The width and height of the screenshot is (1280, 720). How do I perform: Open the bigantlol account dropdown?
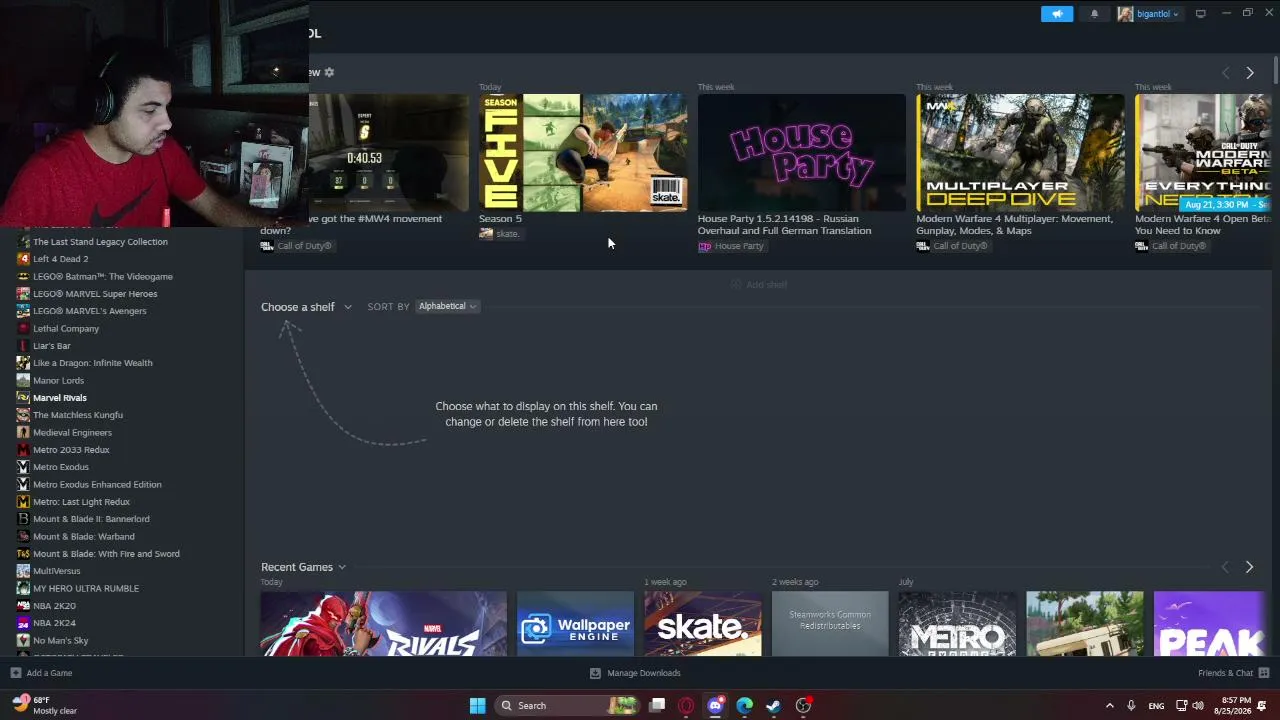tap(1149, 14)
